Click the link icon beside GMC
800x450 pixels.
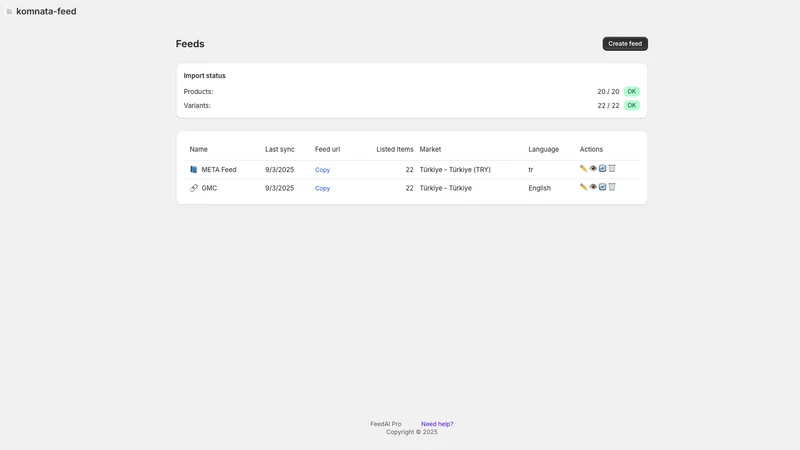(193, 188)
